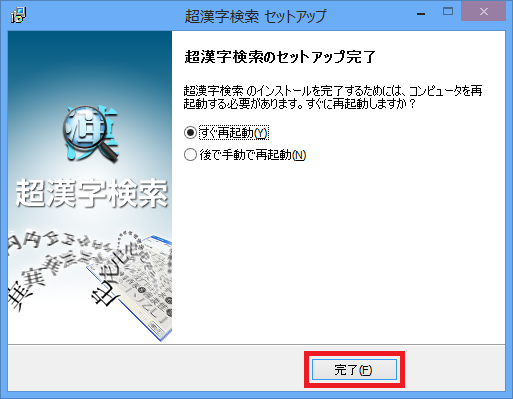Screen dimensions: 513x399
Task: Click the heading 超漢字検索のセットアップ完了
Action: pyautogui.click(x=280, y=57)
